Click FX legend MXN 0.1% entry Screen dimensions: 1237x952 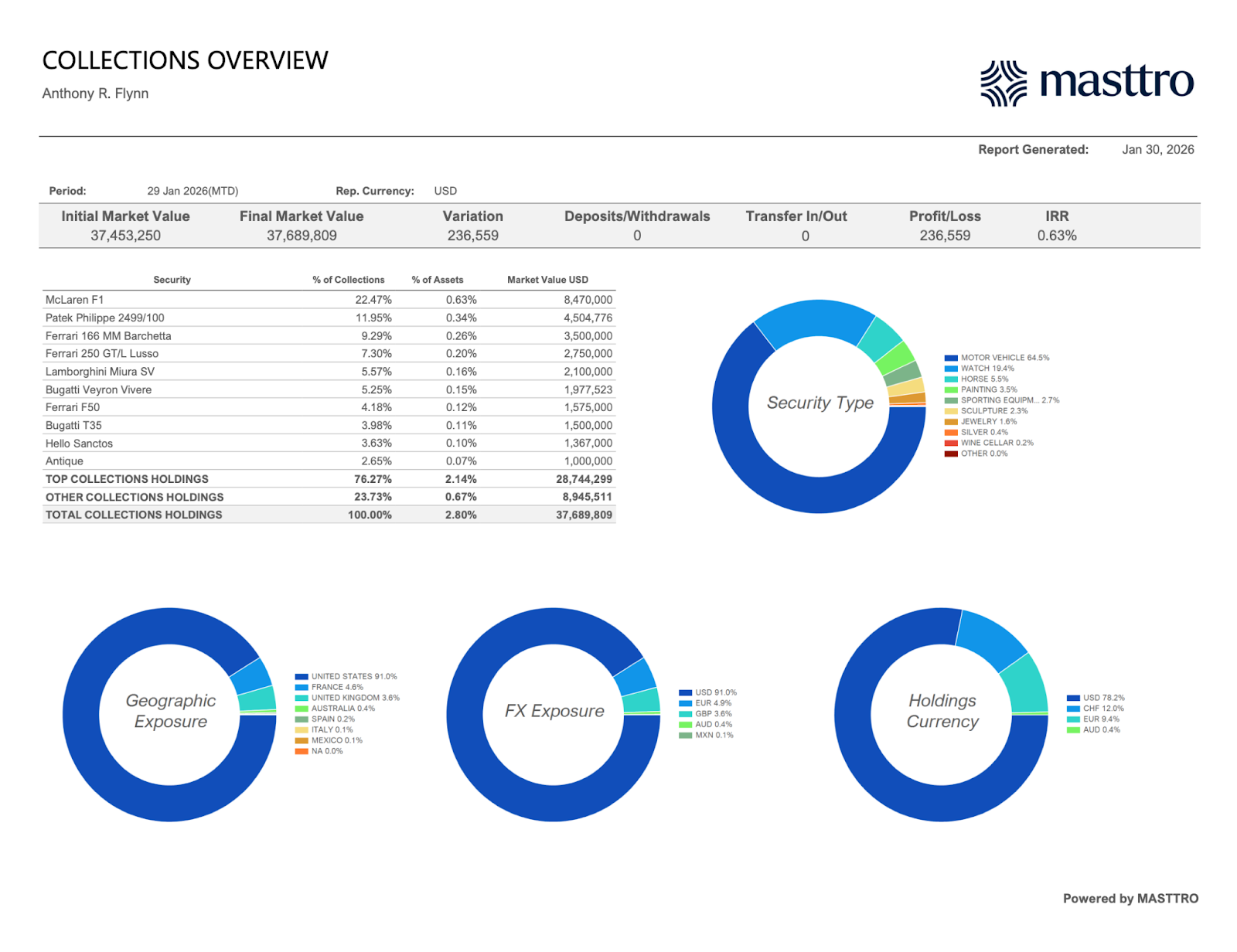point(707,735)
